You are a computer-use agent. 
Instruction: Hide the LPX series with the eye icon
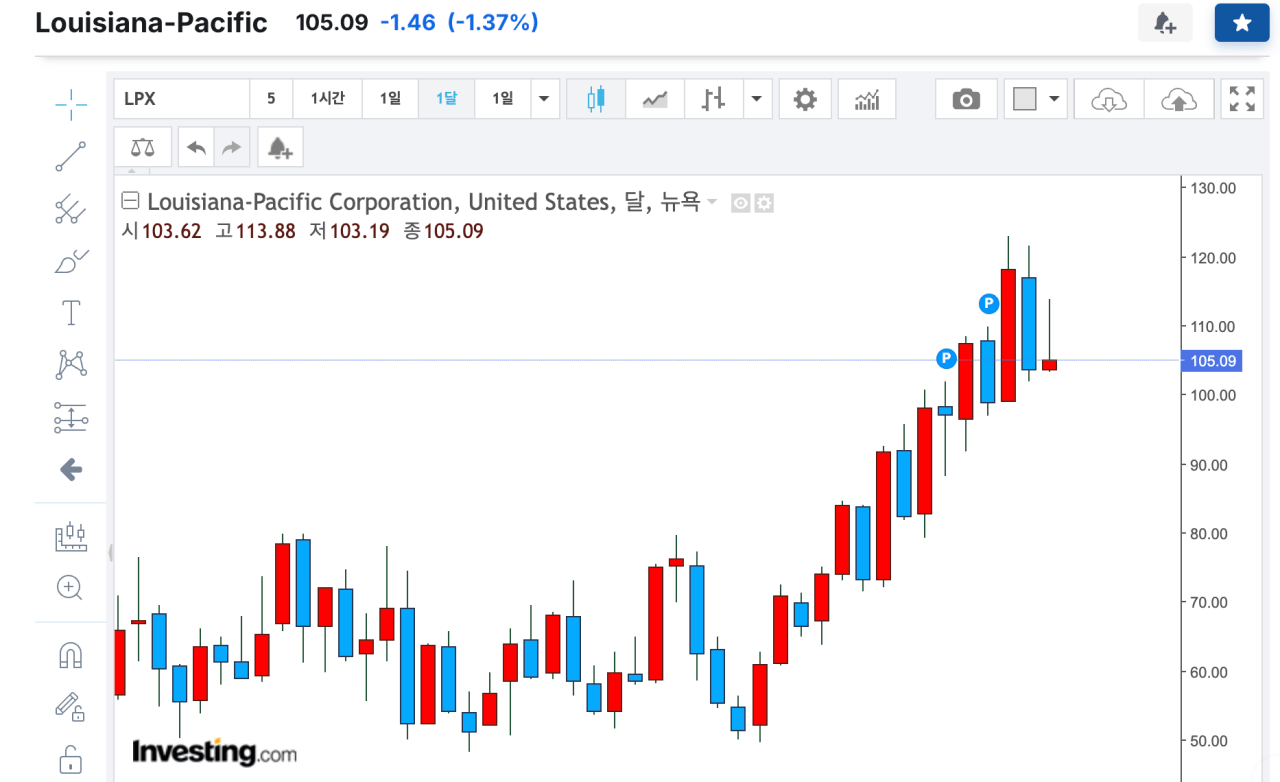click(741, 203)
